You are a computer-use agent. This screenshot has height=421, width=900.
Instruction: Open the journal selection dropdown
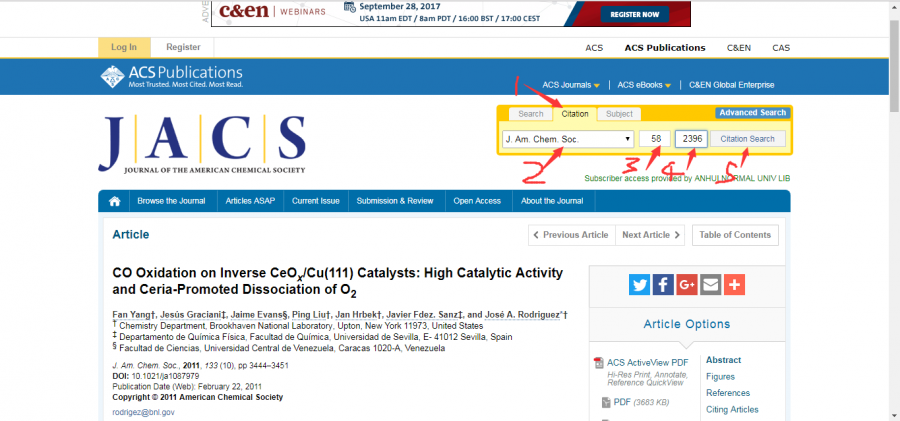[568, 139]
